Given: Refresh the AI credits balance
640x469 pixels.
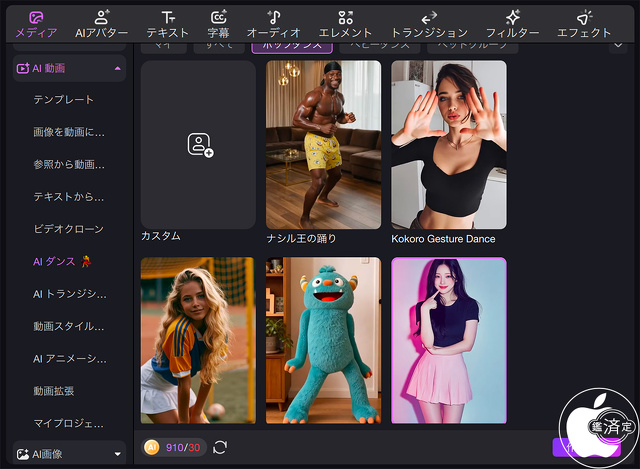Looking at the screenshot, I should point(220,447).
